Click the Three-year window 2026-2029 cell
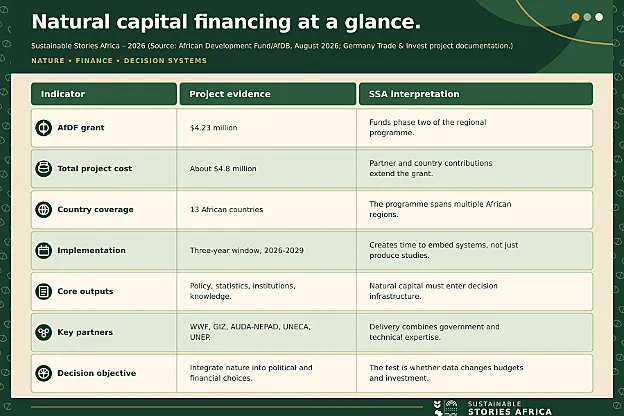Screen dimensions: 624x416 coord(267,250)
